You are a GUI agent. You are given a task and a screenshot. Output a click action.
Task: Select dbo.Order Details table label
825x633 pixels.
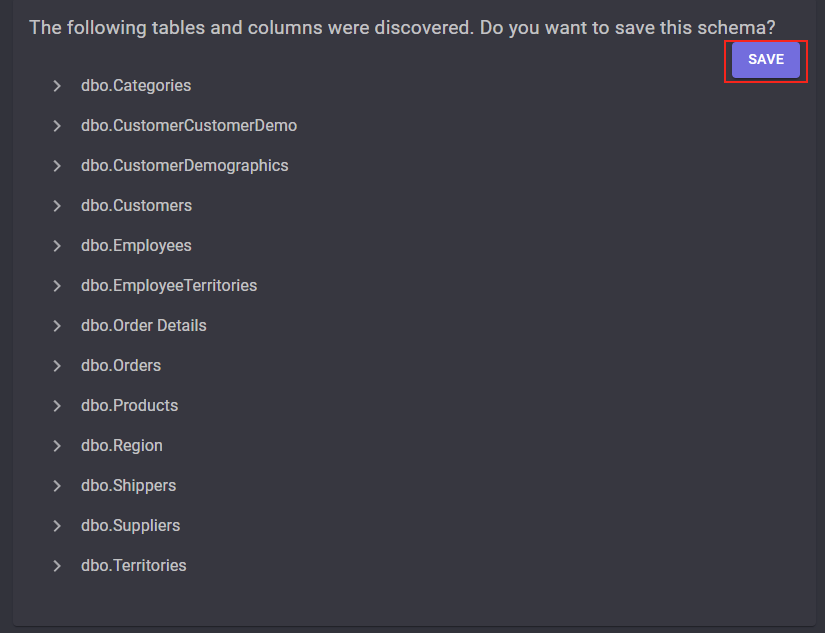tap(144, 326)
